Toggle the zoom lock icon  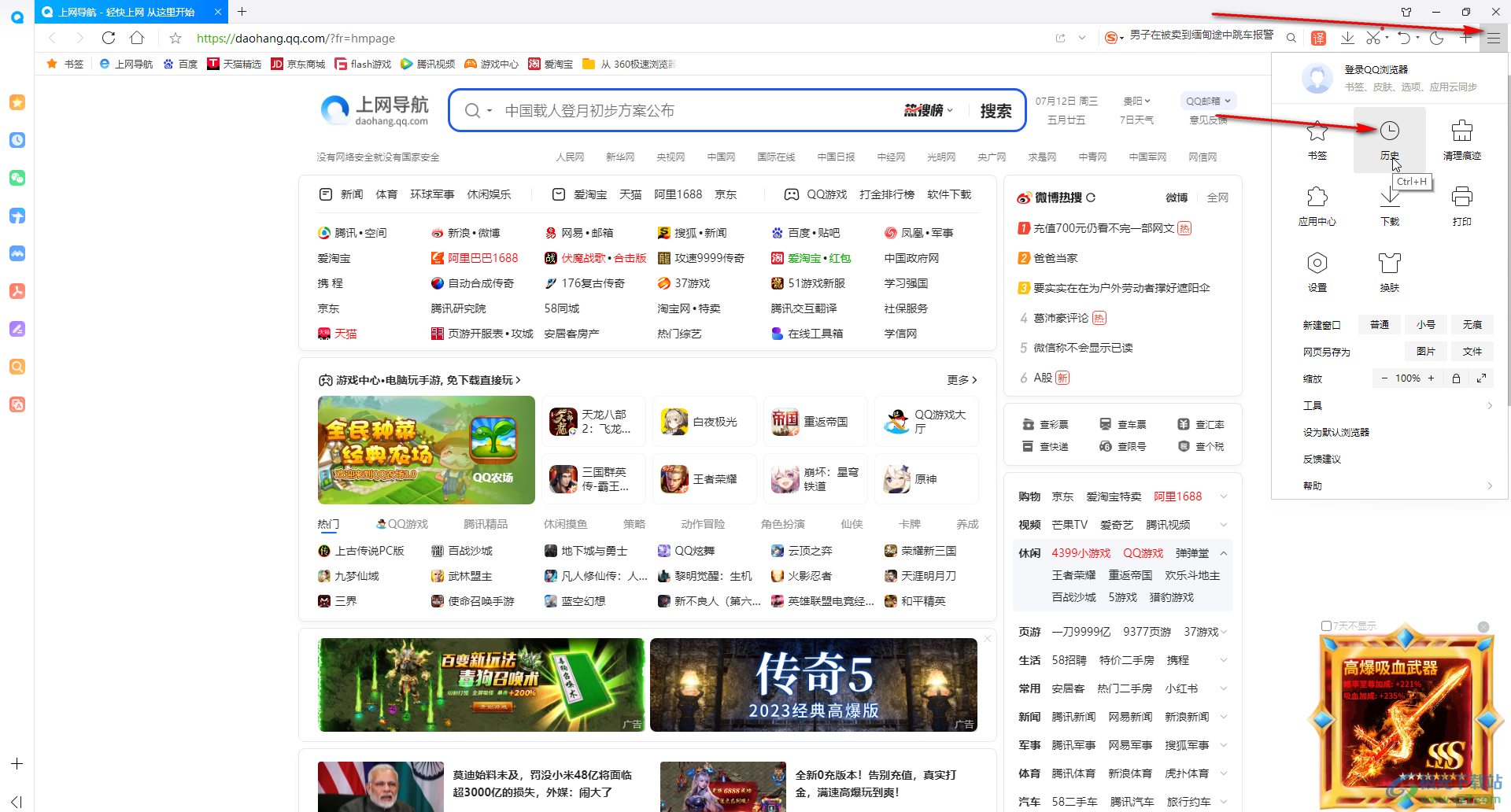point(1456,378)
